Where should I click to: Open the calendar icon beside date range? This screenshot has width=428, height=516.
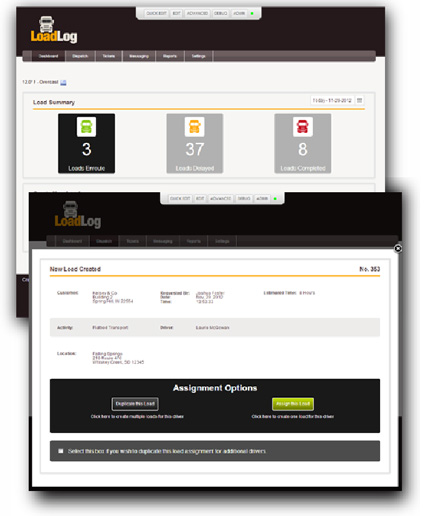tap(359, 100)
